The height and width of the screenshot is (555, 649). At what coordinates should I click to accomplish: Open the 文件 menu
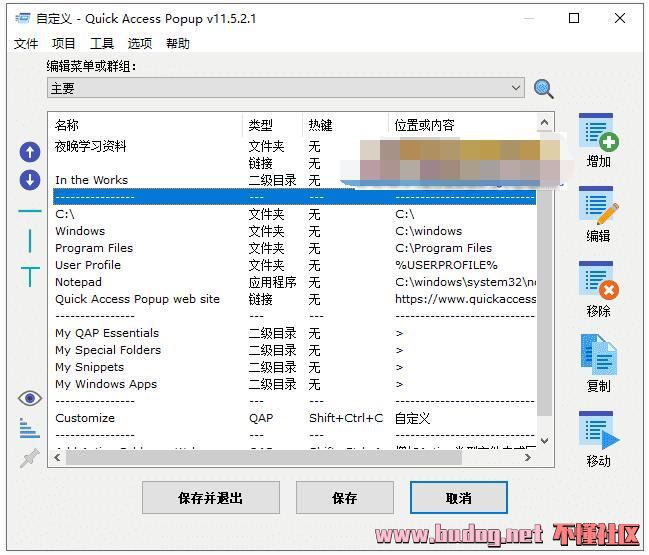click(26, 44)
